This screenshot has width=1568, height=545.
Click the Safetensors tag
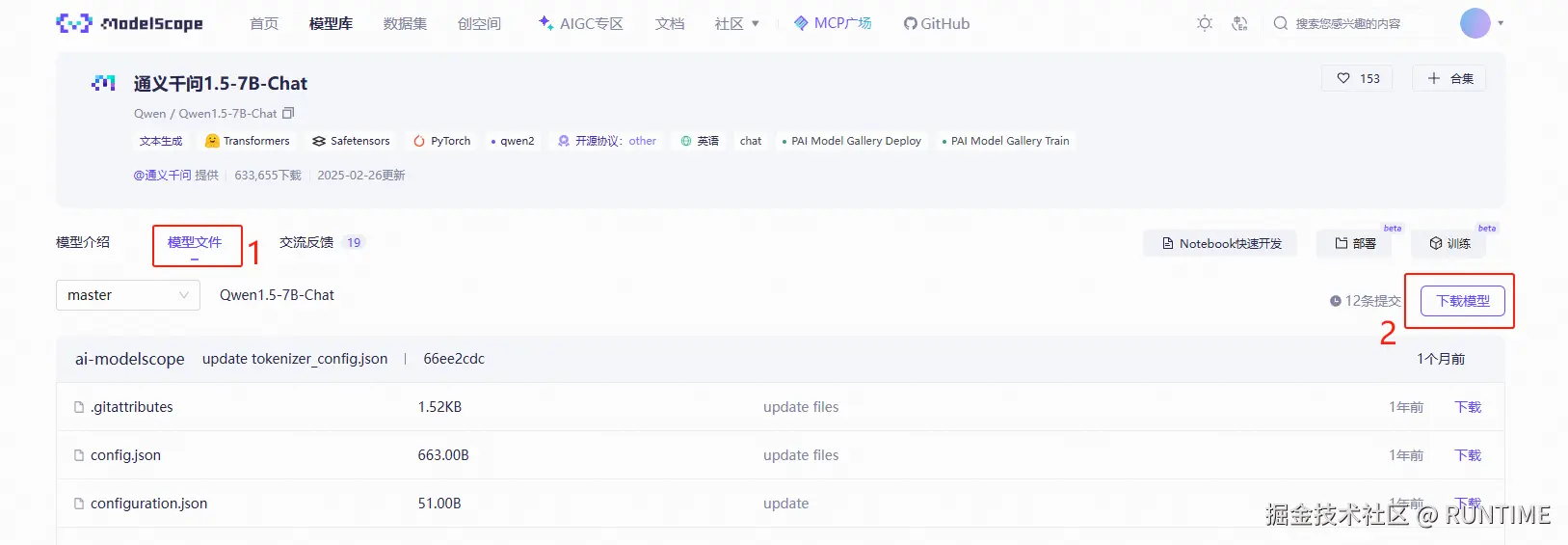pos(351,141)
